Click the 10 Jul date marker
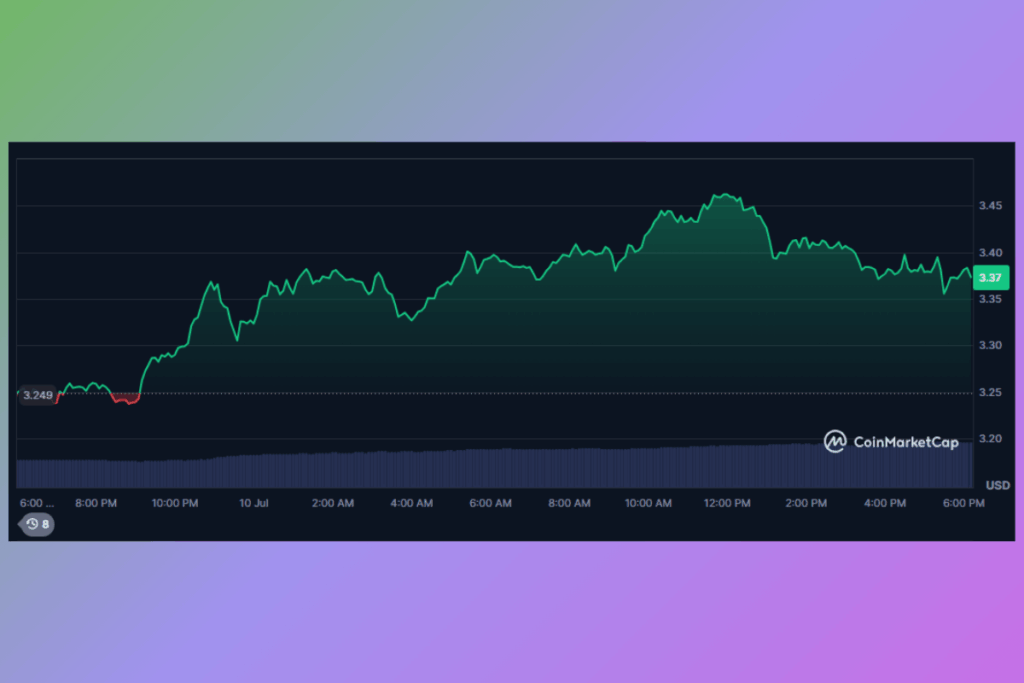This screenshot has height=683, width=1024. 254,503
